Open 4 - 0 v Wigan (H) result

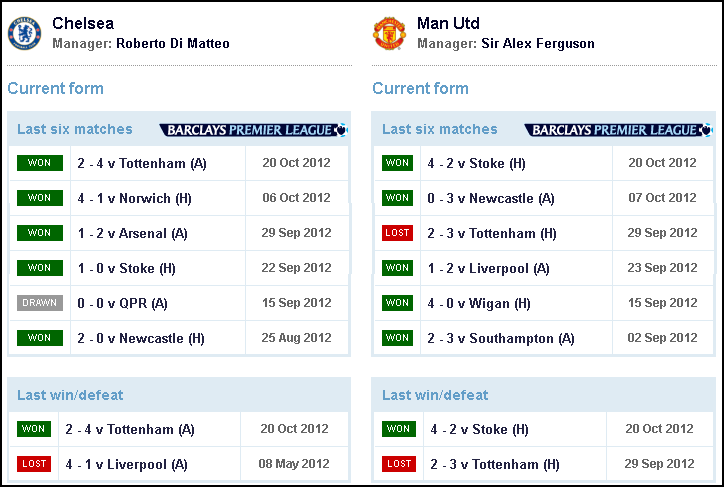(x=479, y=304)
